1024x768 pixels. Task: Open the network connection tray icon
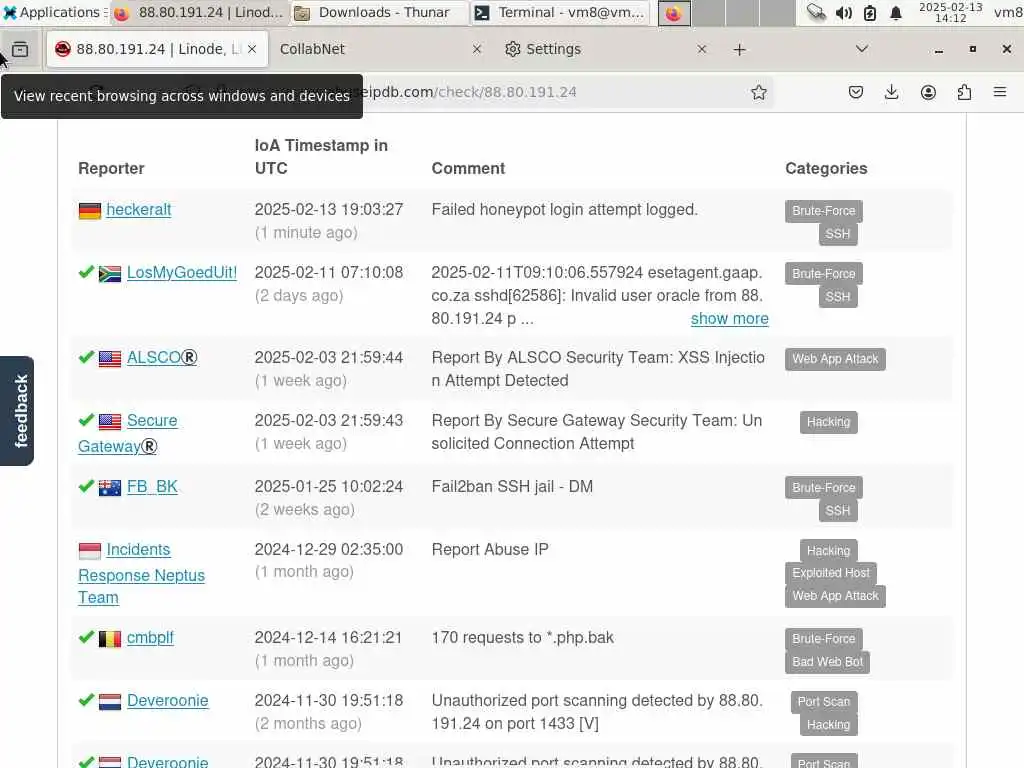pyautogui.click(x=816, y=12)
